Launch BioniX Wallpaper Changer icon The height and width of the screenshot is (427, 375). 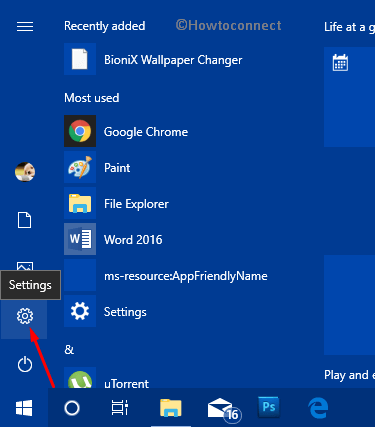[80, 59]
